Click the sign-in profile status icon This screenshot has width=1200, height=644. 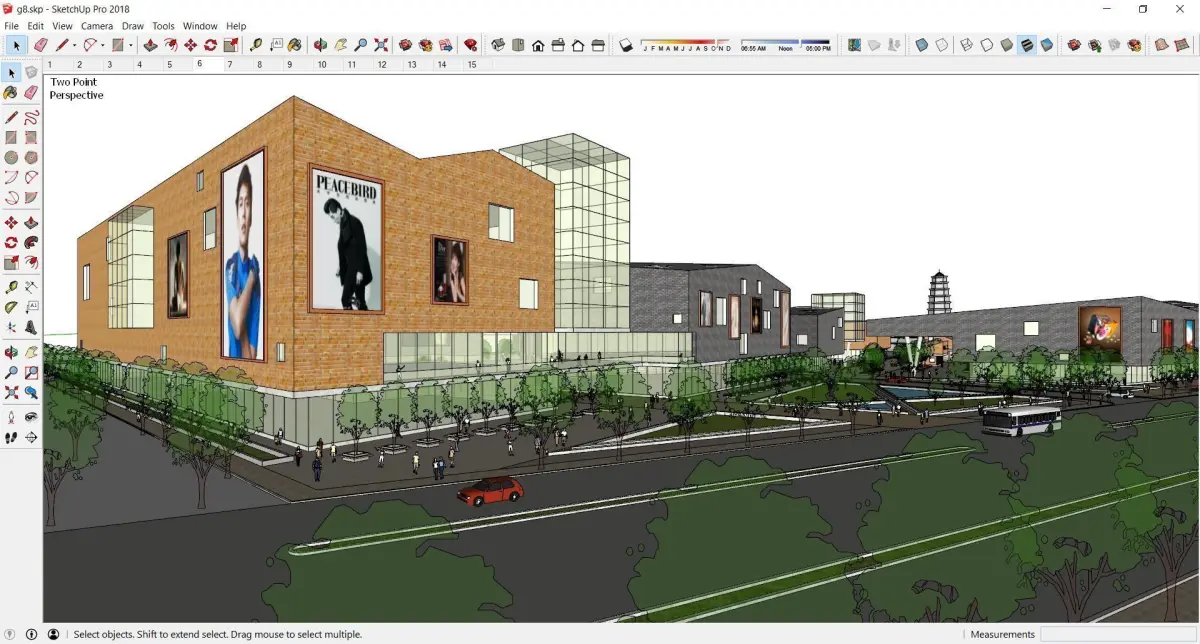pyautogui.click(x=53, y=634)
